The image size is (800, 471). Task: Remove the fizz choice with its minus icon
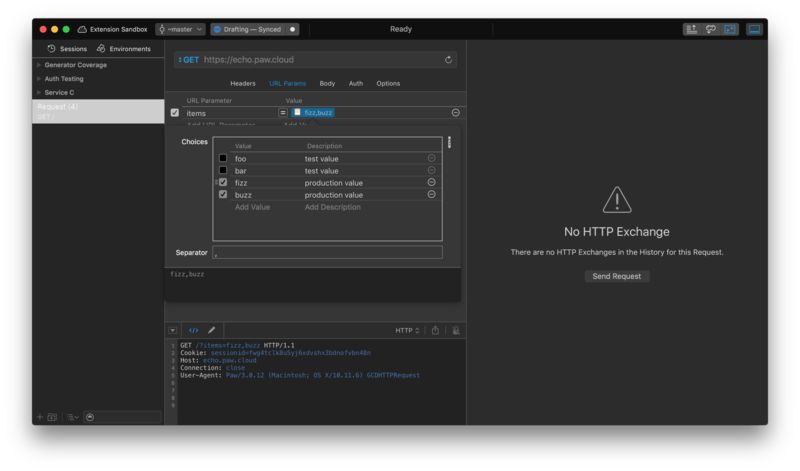[432, 183]
